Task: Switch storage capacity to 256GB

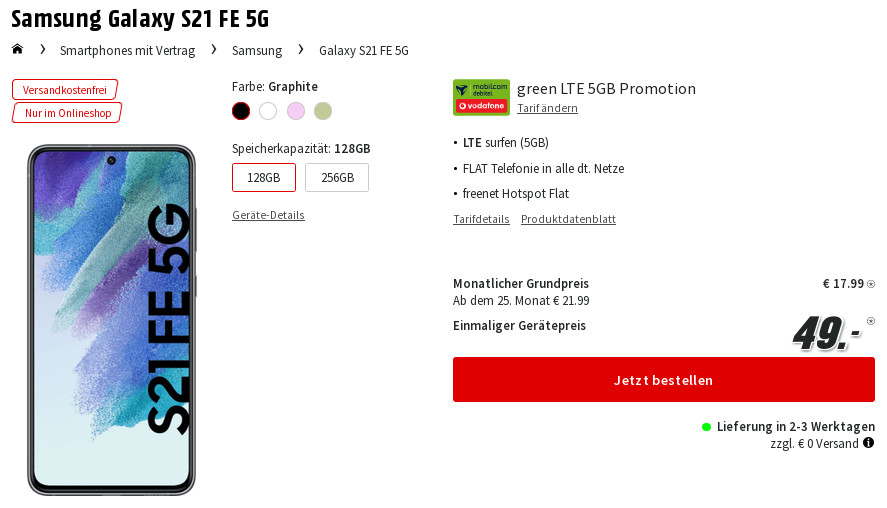Action: [x=337, y=178]
